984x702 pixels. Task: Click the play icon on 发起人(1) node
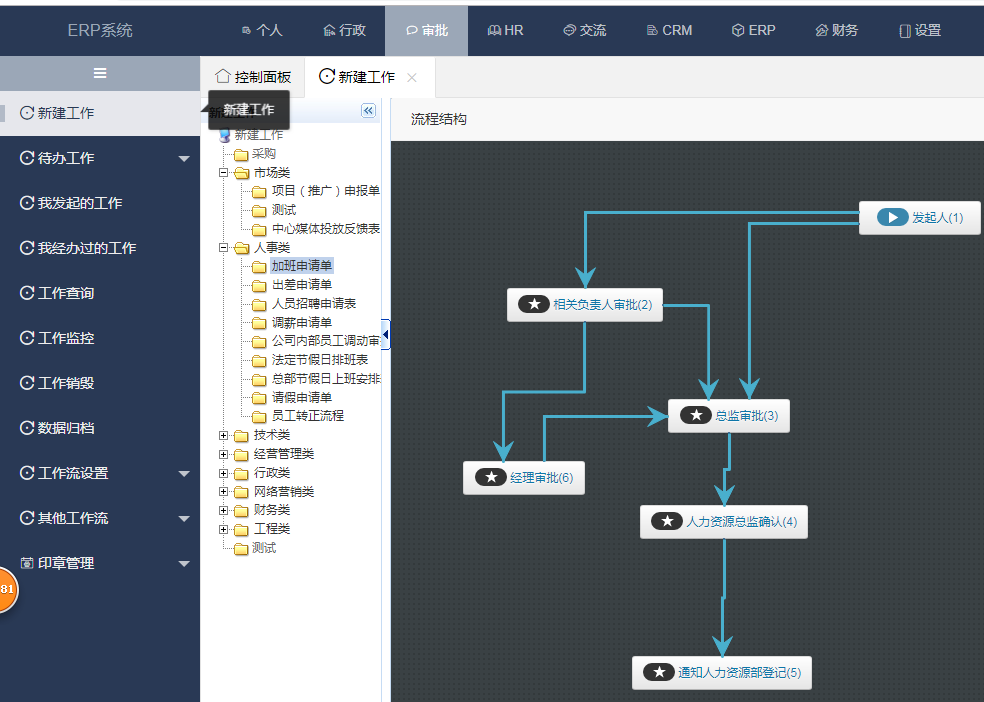point(892,217)
